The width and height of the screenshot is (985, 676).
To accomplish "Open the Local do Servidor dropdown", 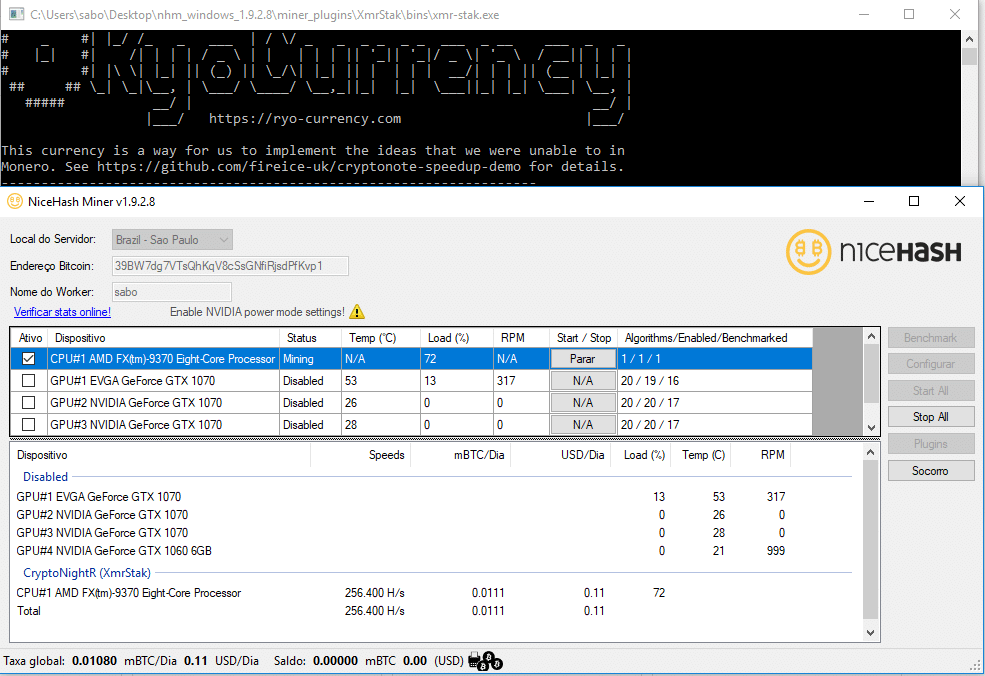I will click(172, 240).
